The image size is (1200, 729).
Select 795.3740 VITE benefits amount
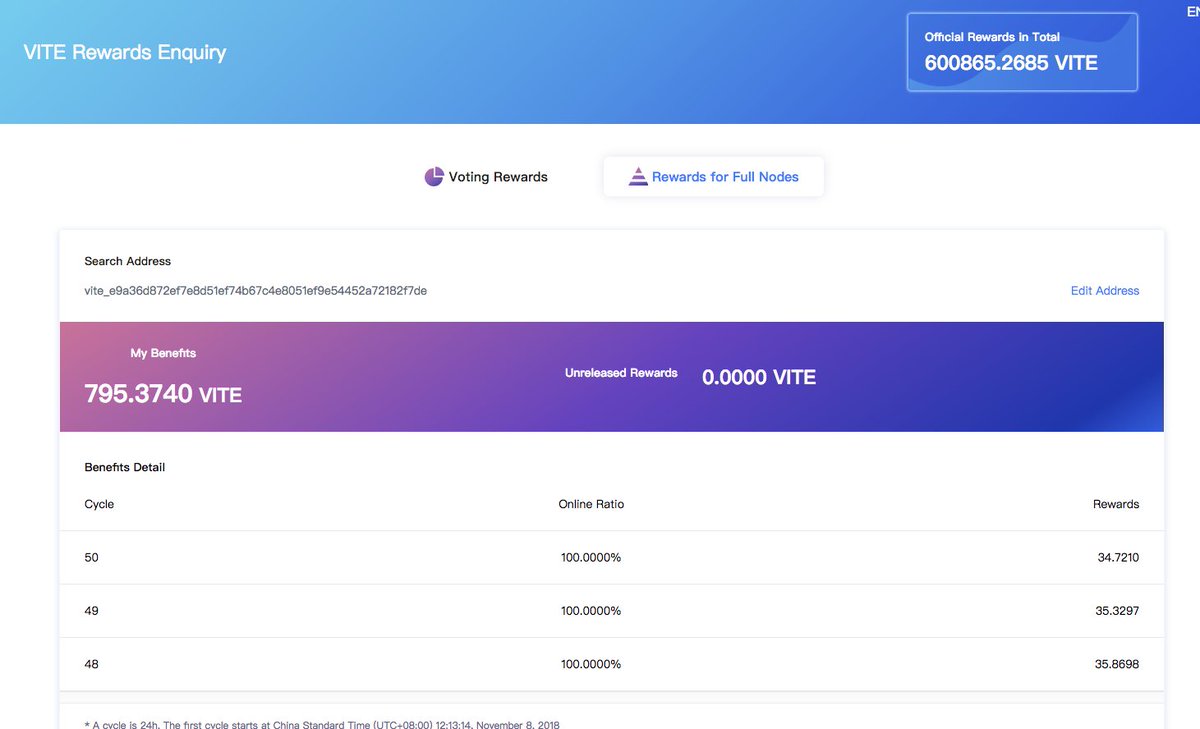point(163,394)
